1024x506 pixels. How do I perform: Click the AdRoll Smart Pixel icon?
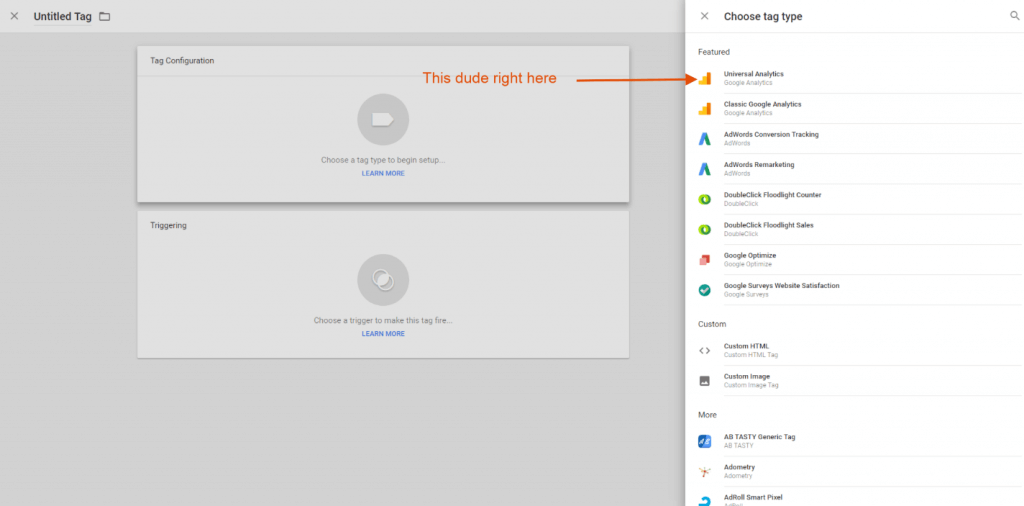[705, 501]
